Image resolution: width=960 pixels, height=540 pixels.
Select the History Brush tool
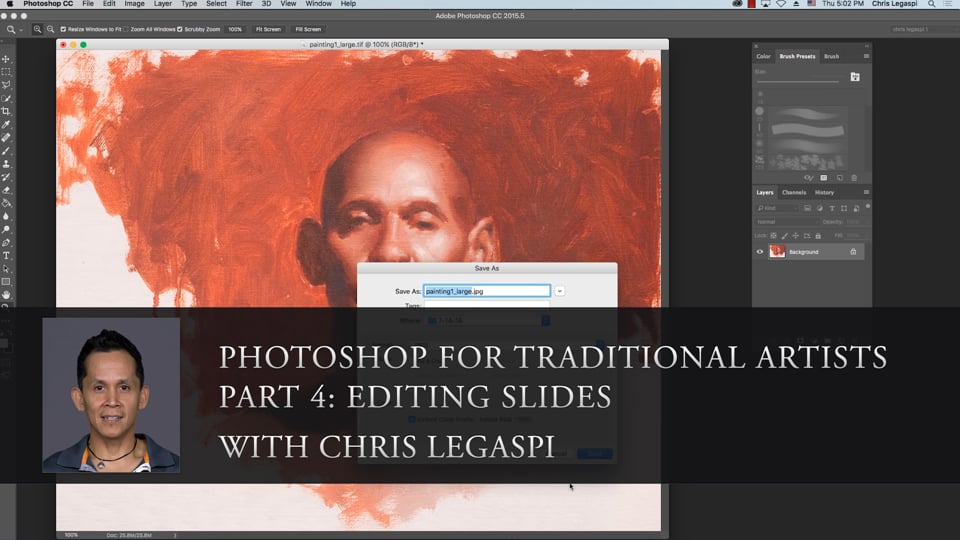6,177
